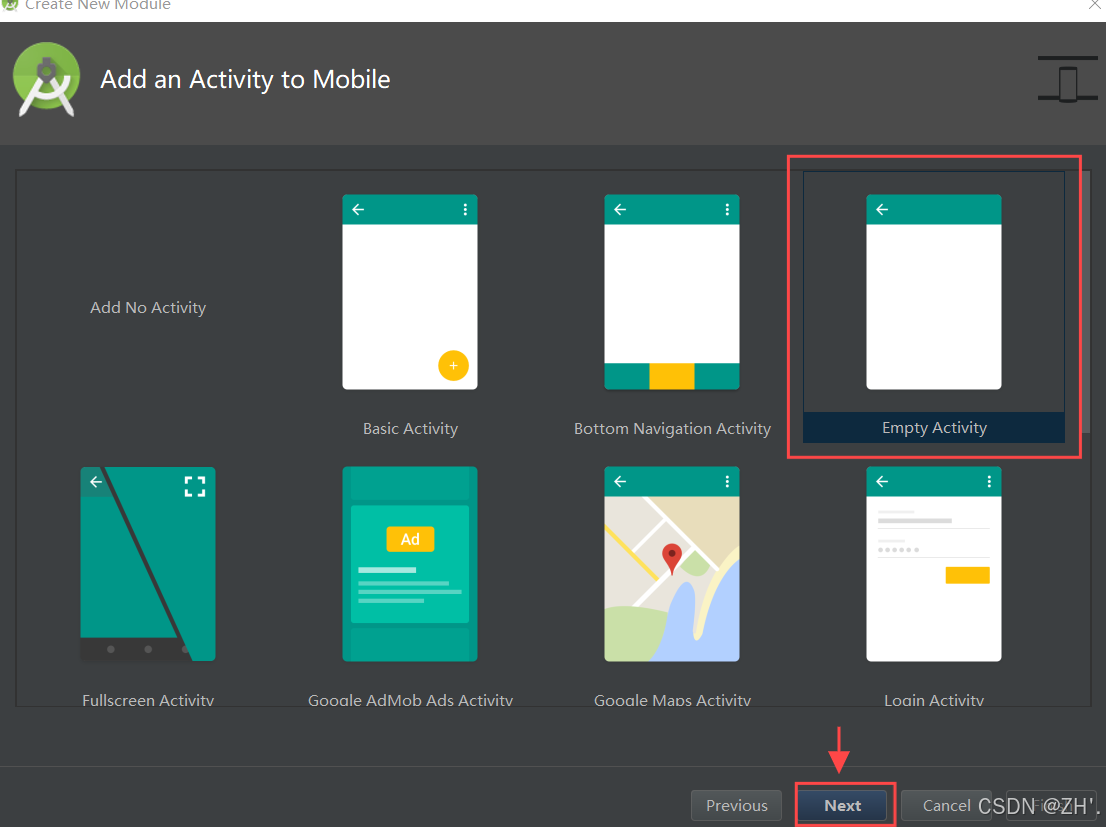Choose the Bottom Navigation Activity template thumbnail
1106x827 pixels.
pos(672,292)
